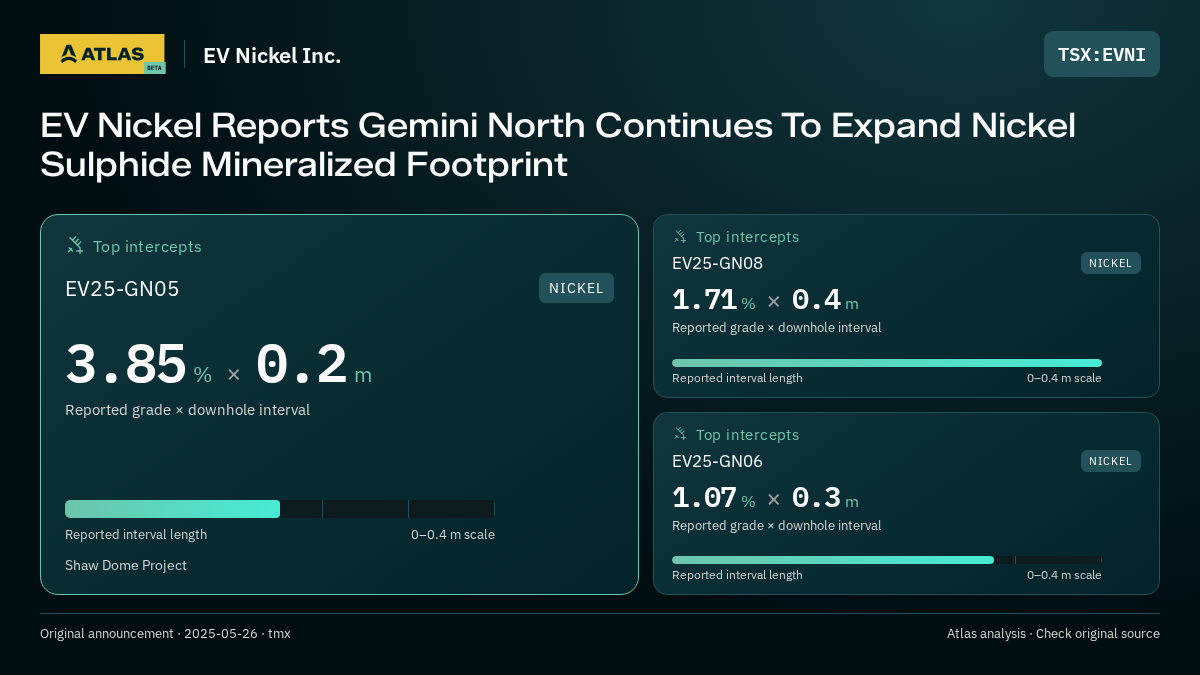The image size is (1200, 675).
Task: Click the EV25-GN08 interval length bar
Action: point(887,363)
